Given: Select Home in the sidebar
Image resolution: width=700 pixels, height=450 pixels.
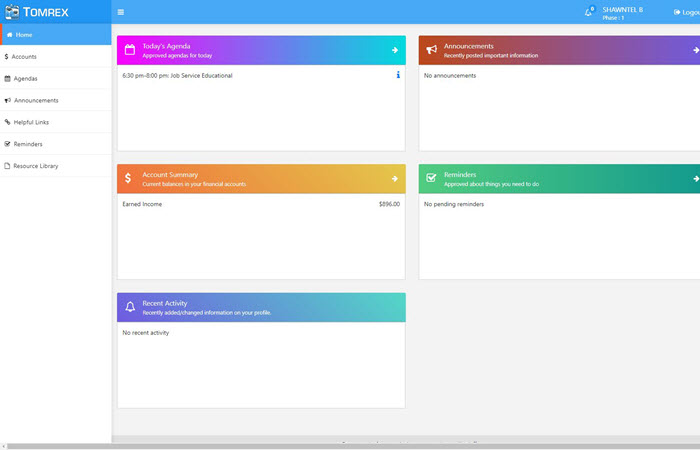Looking at the screenshot, I should click(56, 34).
